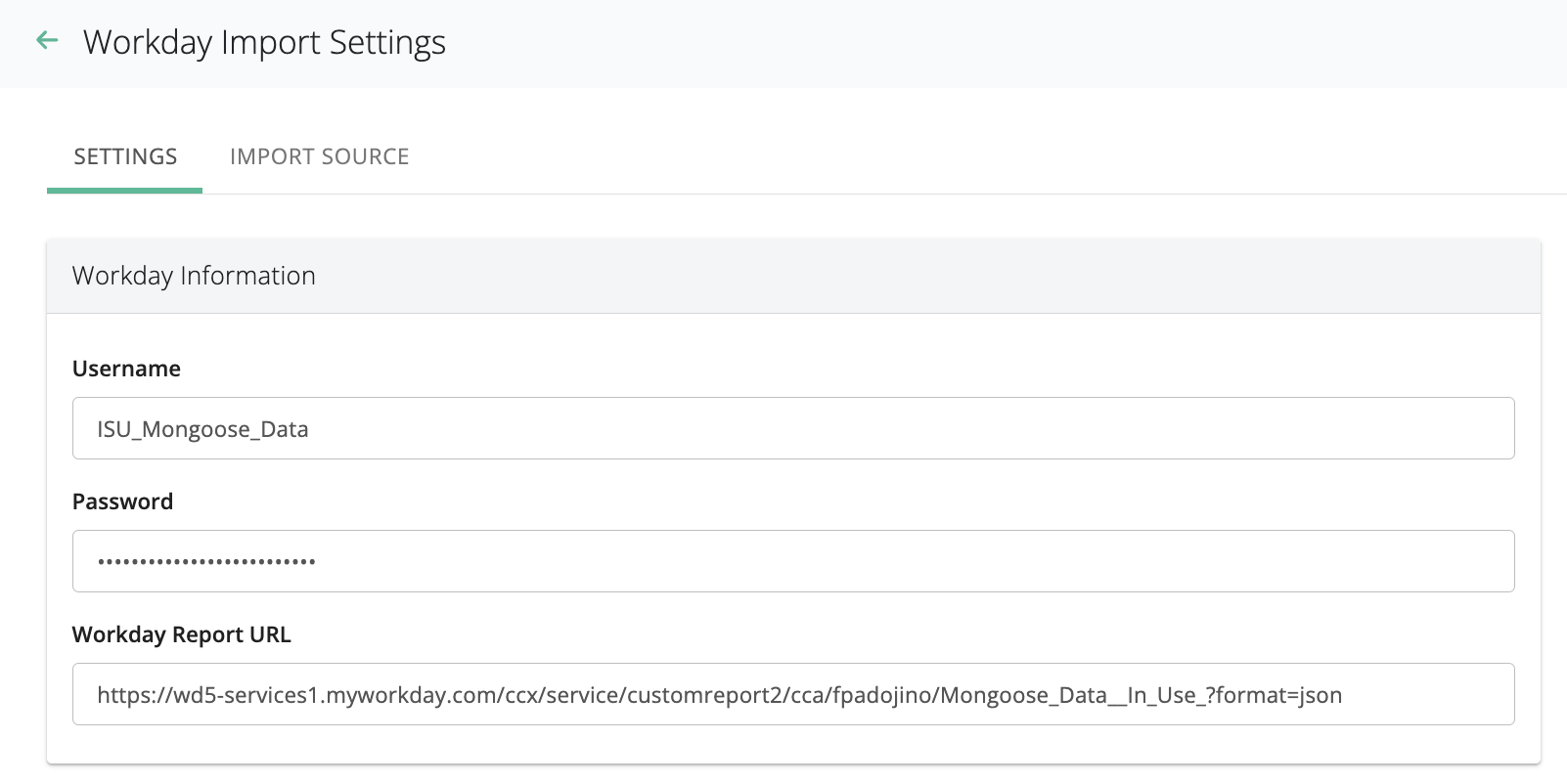Screen dimensions: 1567x784
Task: Focus the Username input field
Action: tap(792, 428)
